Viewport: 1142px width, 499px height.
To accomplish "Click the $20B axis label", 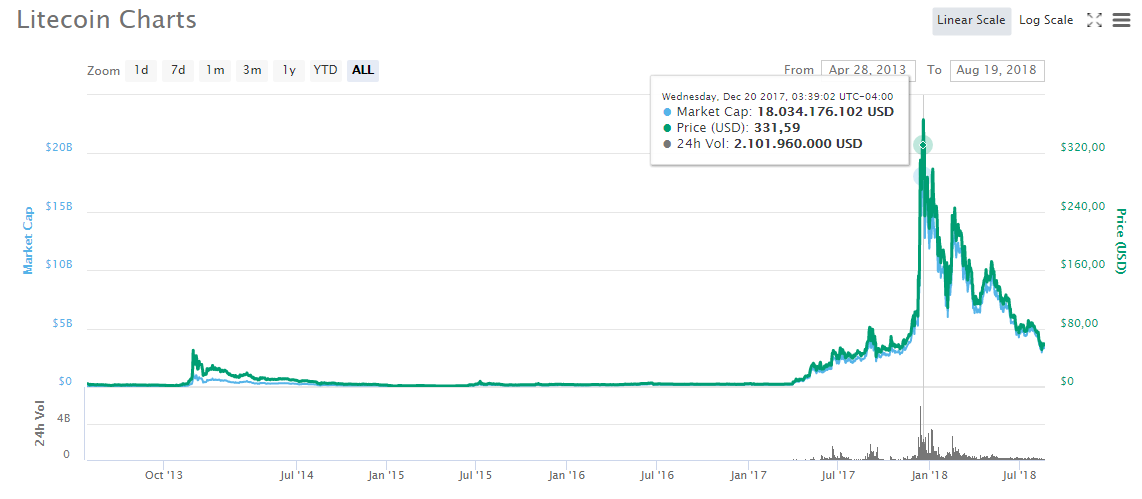I will coord(58,147).
